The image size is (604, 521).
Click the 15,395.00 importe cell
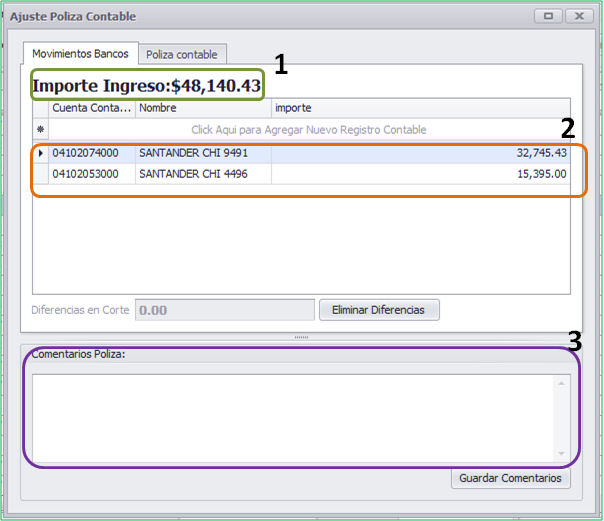pos(421,174)
